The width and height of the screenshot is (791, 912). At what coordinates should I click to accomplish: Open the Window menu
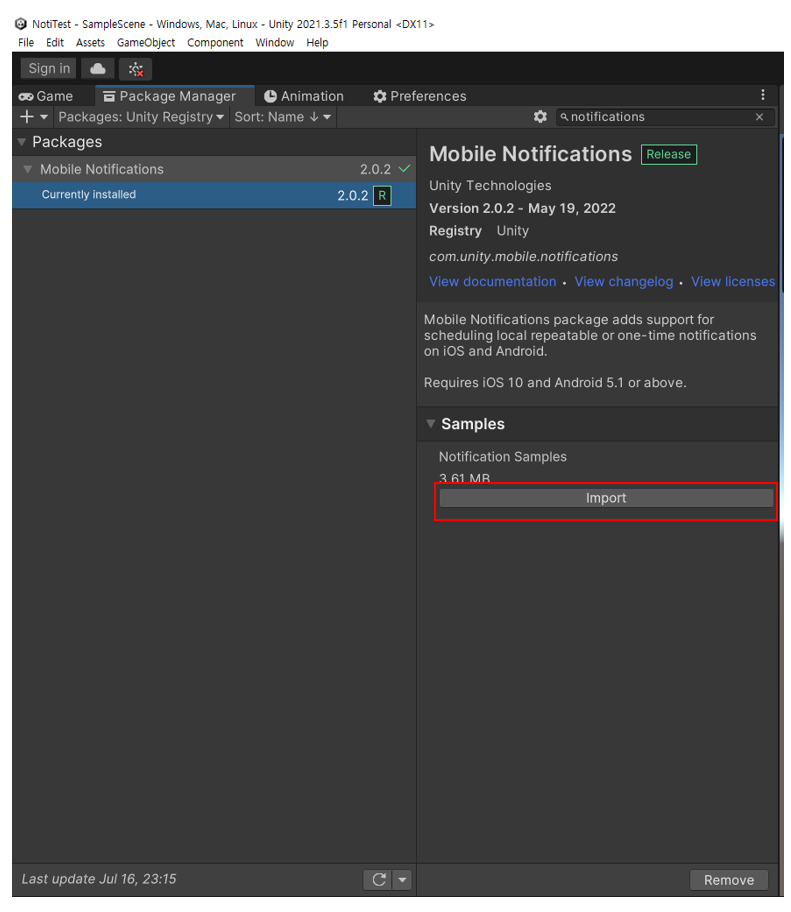[x=275, y=42]
